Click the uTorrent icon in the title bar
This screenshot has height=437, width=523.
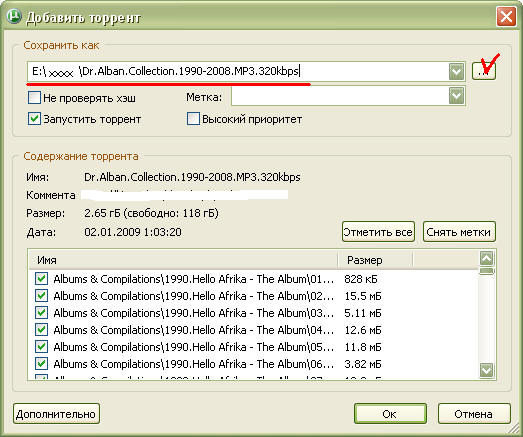tap(14, 16)
